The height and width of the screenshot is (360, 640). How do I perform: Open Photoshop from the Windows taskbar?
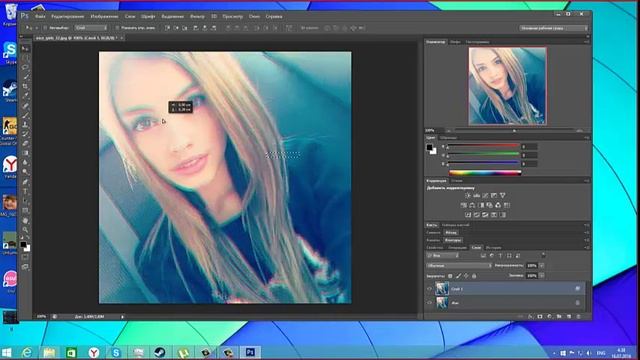coord(250,352)
